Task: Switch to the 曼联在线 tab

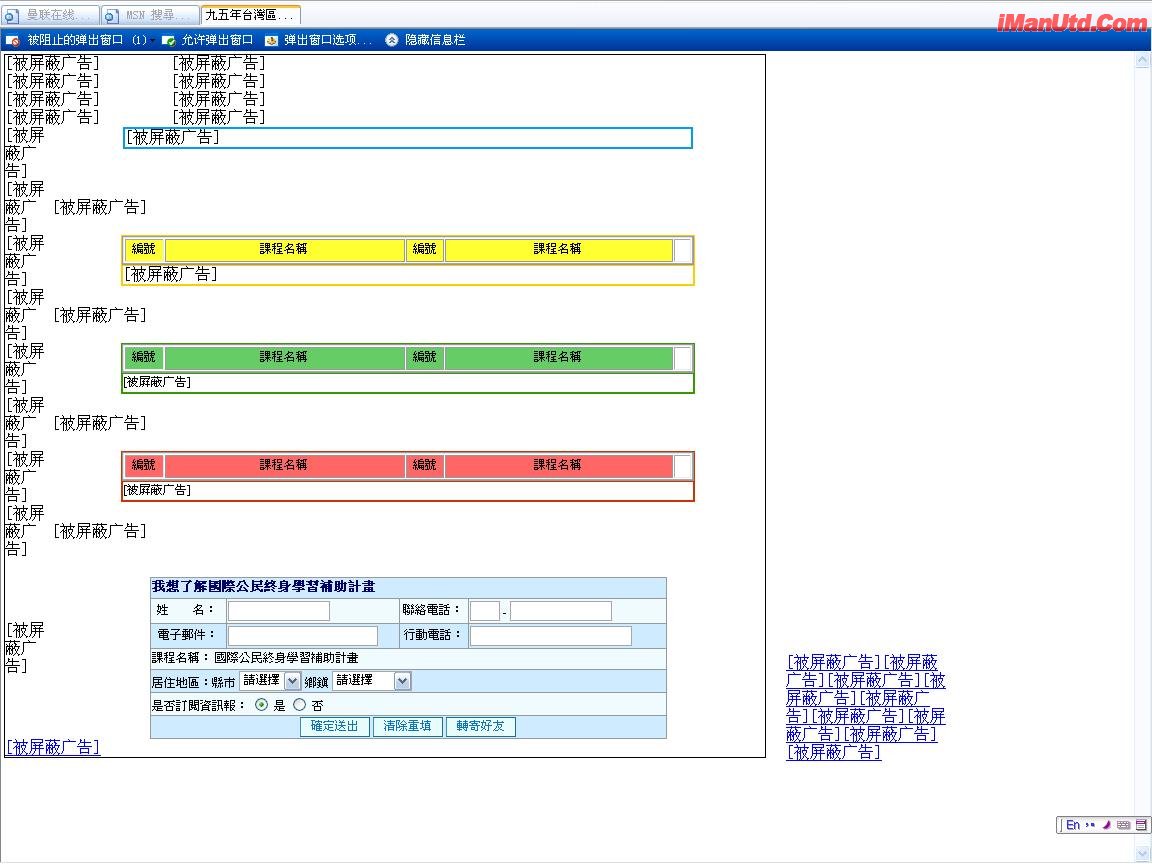Action: 52,15
